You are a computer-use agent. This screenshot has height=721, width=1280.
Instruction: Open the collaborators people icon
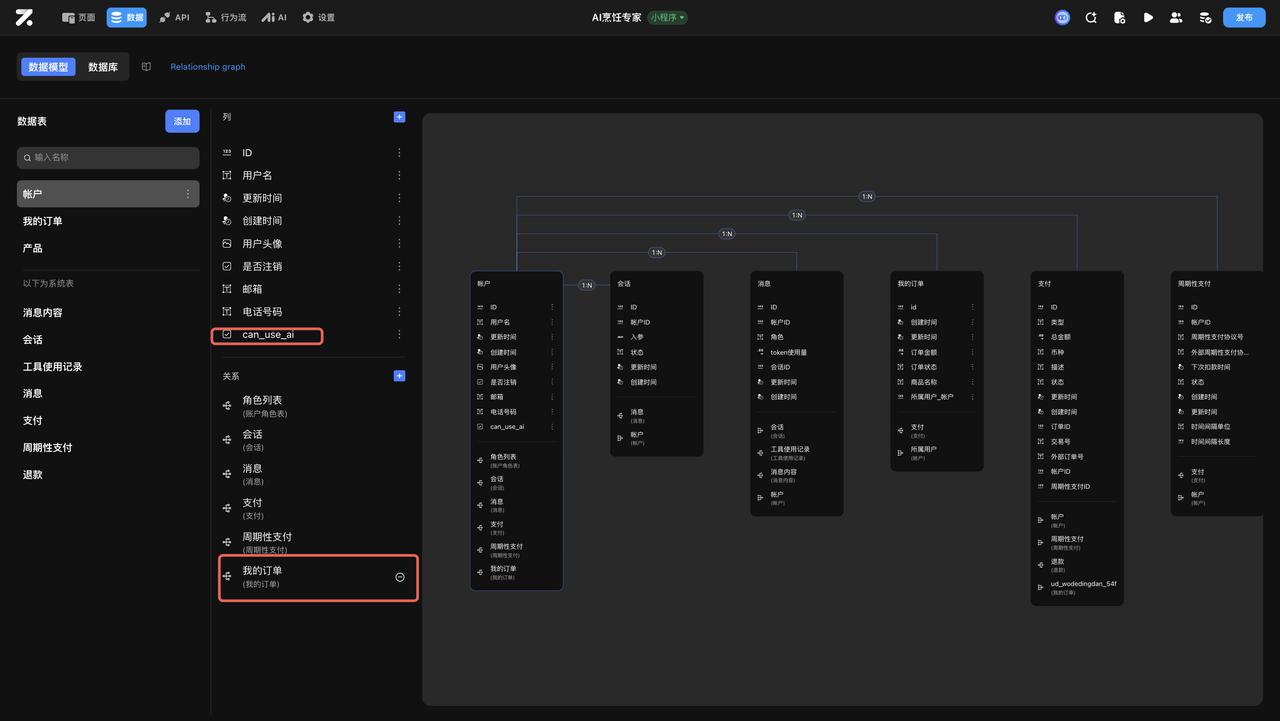tap(1176, 17)
